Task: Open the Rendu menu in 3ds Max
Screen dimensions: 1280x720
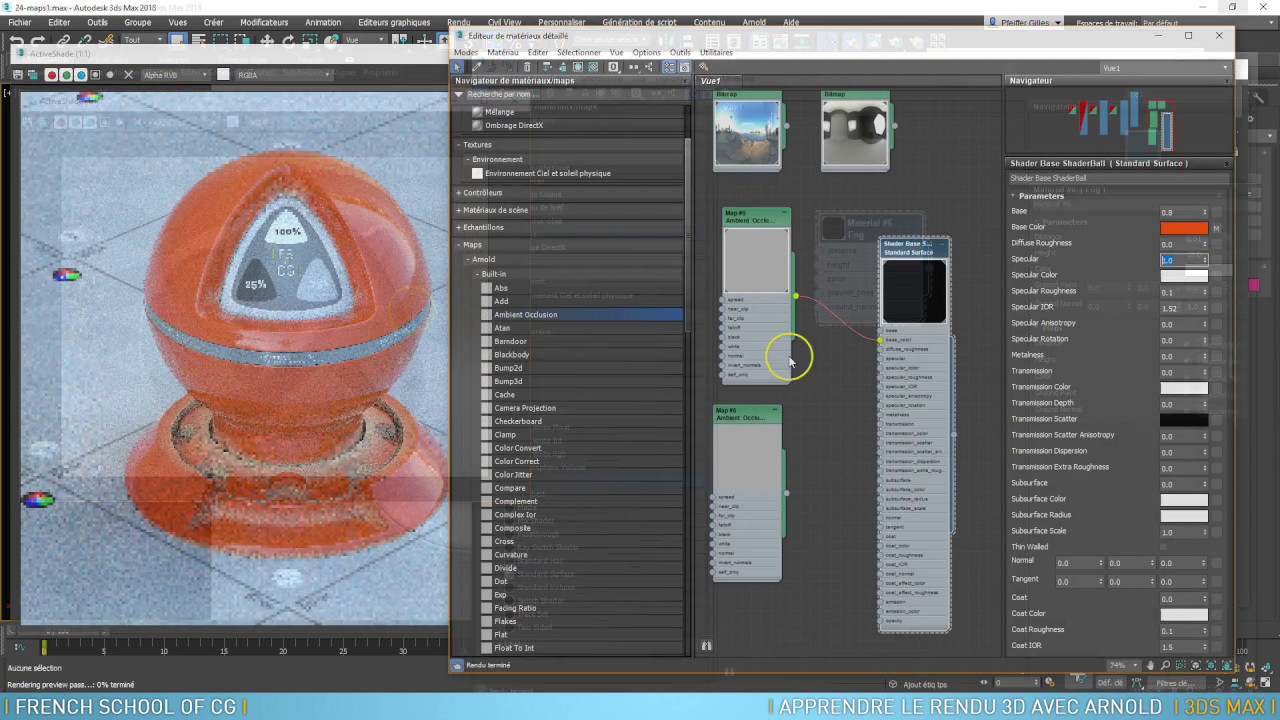Action: pyautogui.click(x=458, y=22)
